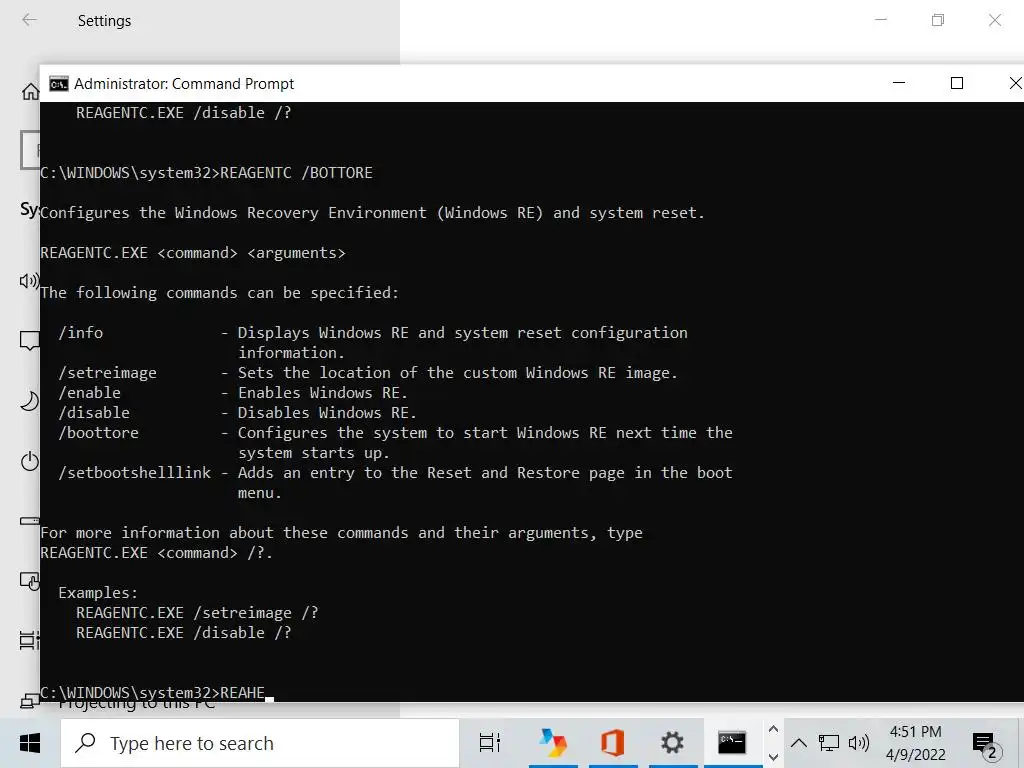The image size is (1024, 768).
Task: Click the /boottore command entry
Action: tap(99, 433)
